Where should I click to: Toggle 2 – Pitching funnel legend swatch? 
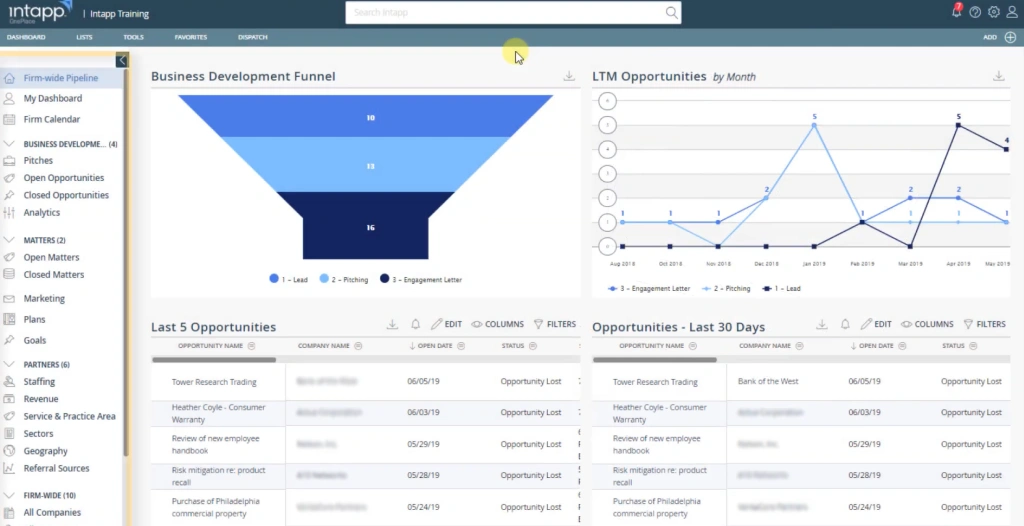point(324,278)
